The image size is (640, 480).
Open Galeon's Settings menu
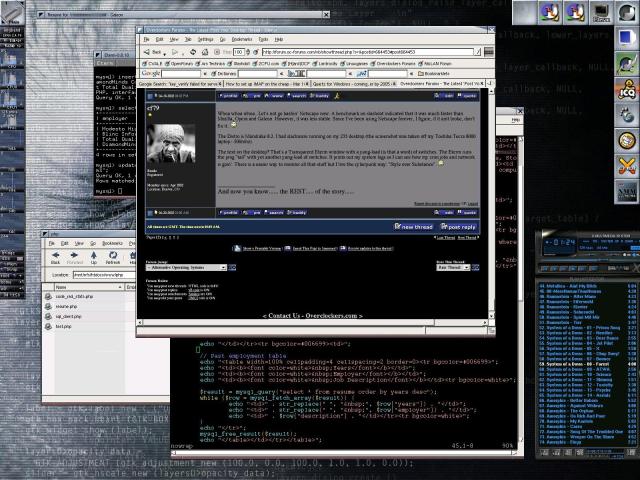click(x=205, y=39)
